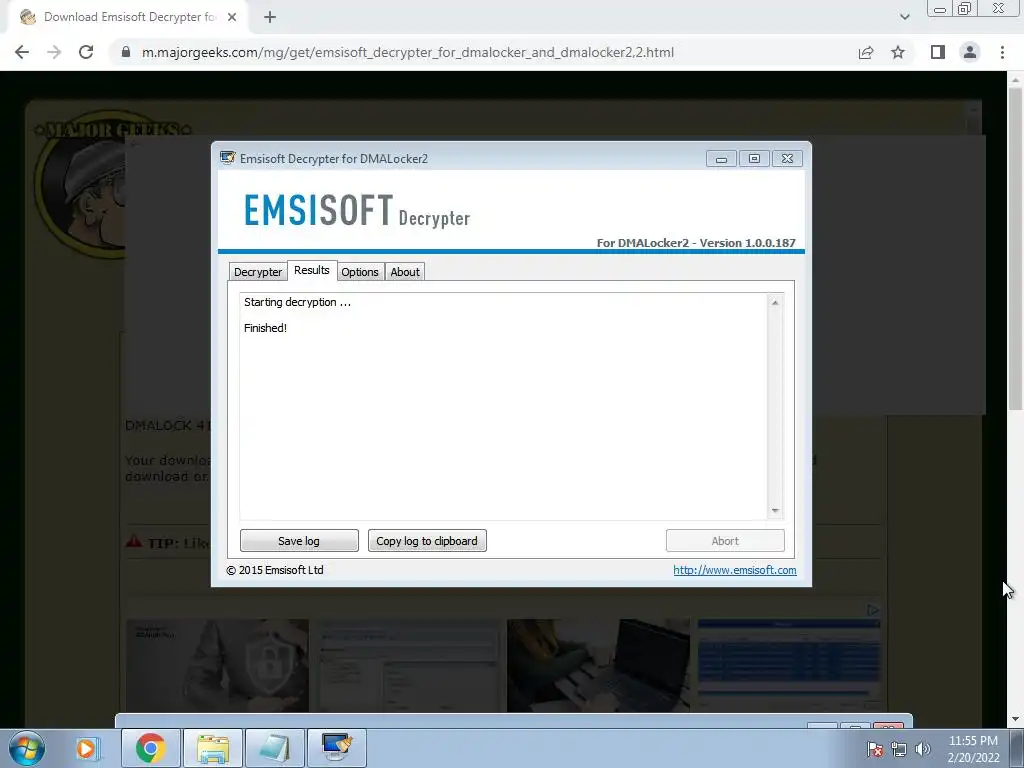Click the AdChoices triangle icon
Image resolution: width=1024 pixels, height=768 pixels.
click(x=873, y=610)
